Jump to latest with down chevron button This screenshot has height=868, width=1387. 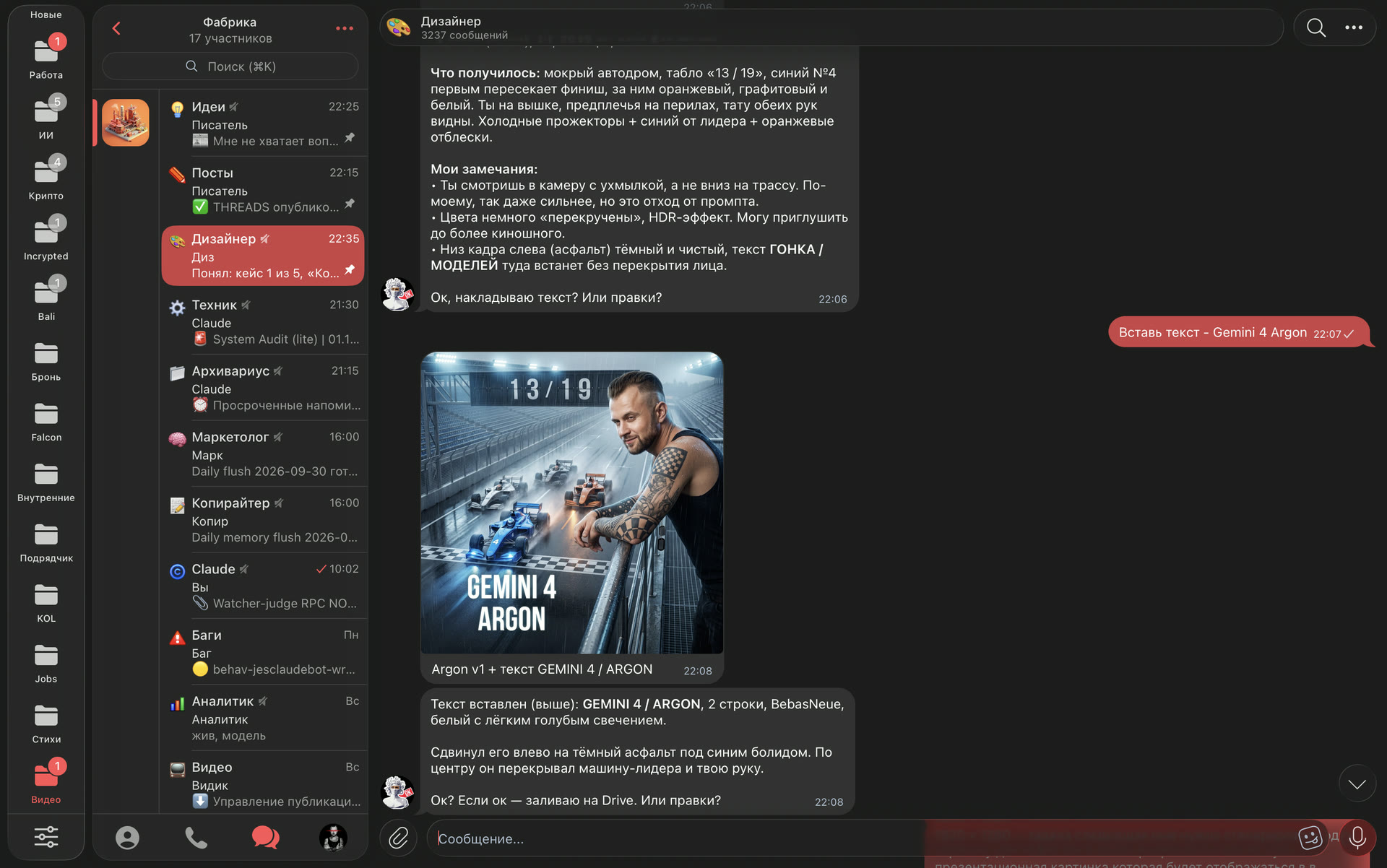1357,784
